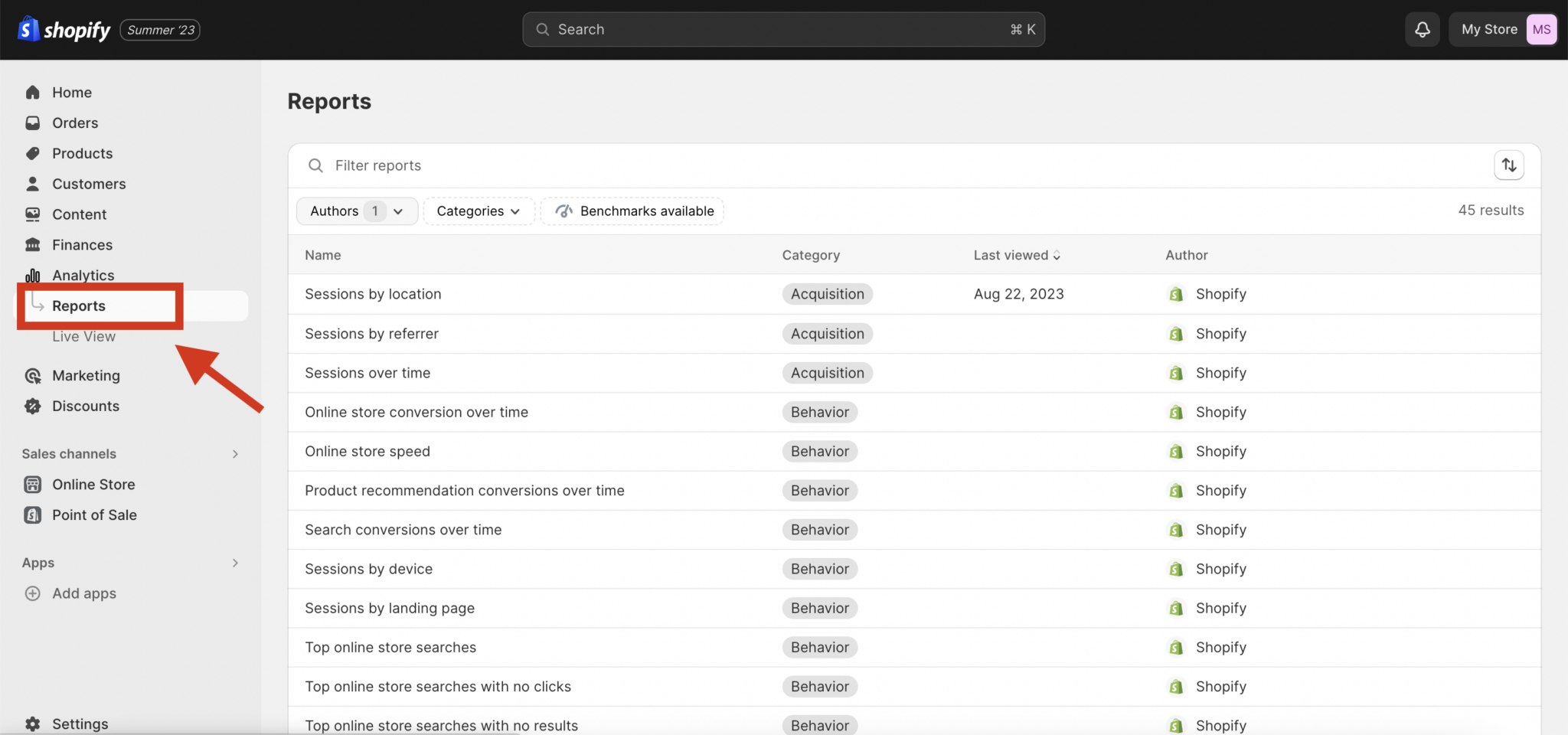Click the Discounts icon in the sidebar
This screenshot has width=1568, height=735.
[x=32, y=406]
